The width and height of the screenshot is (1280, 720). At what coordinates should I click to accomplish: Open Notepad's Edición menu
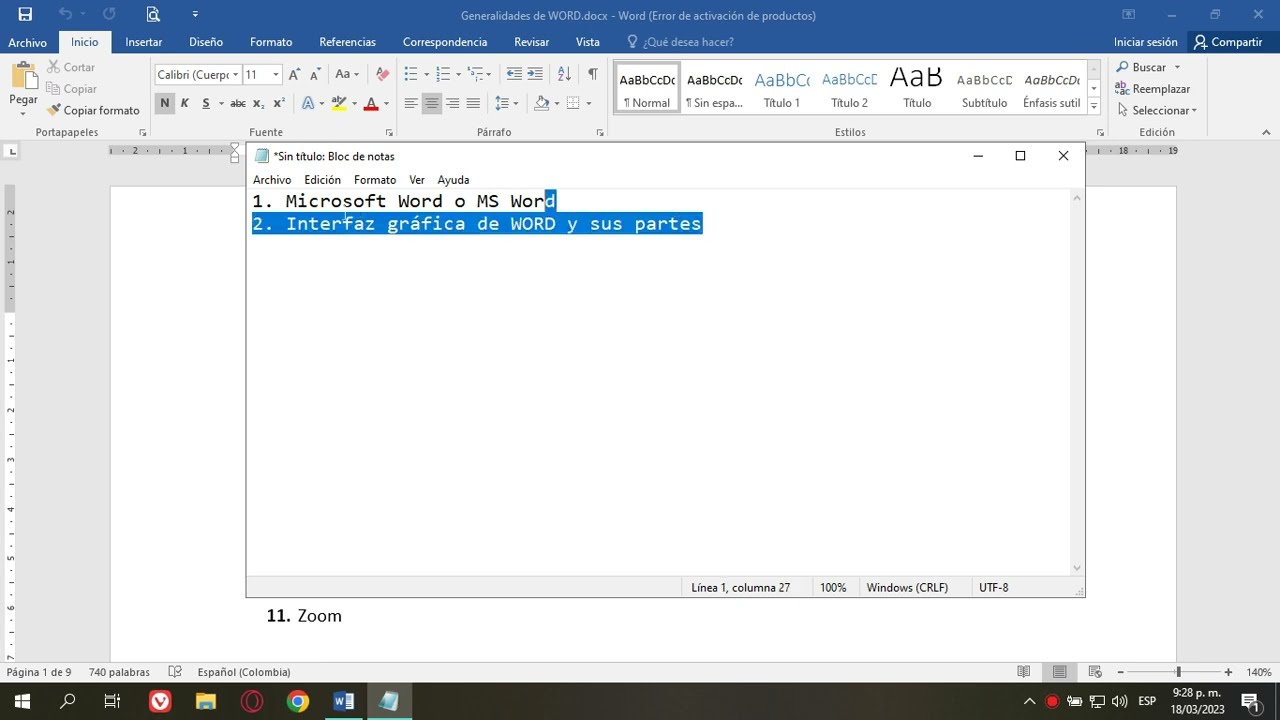[322, 180]
